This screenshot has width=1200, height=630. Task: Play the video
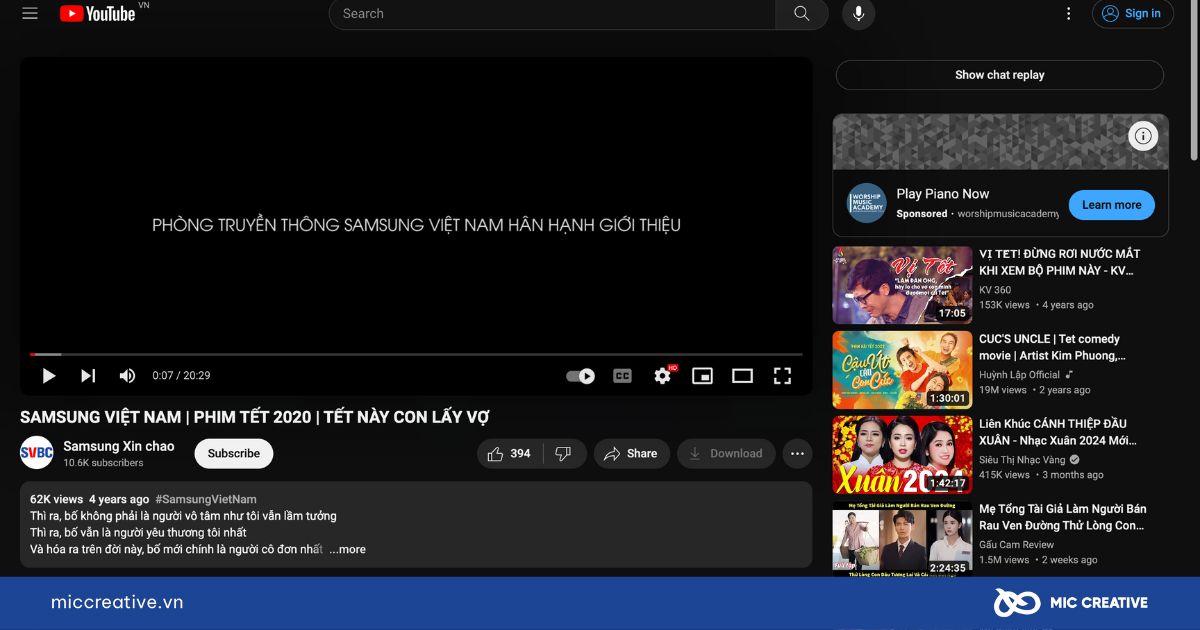click(48, 376)
